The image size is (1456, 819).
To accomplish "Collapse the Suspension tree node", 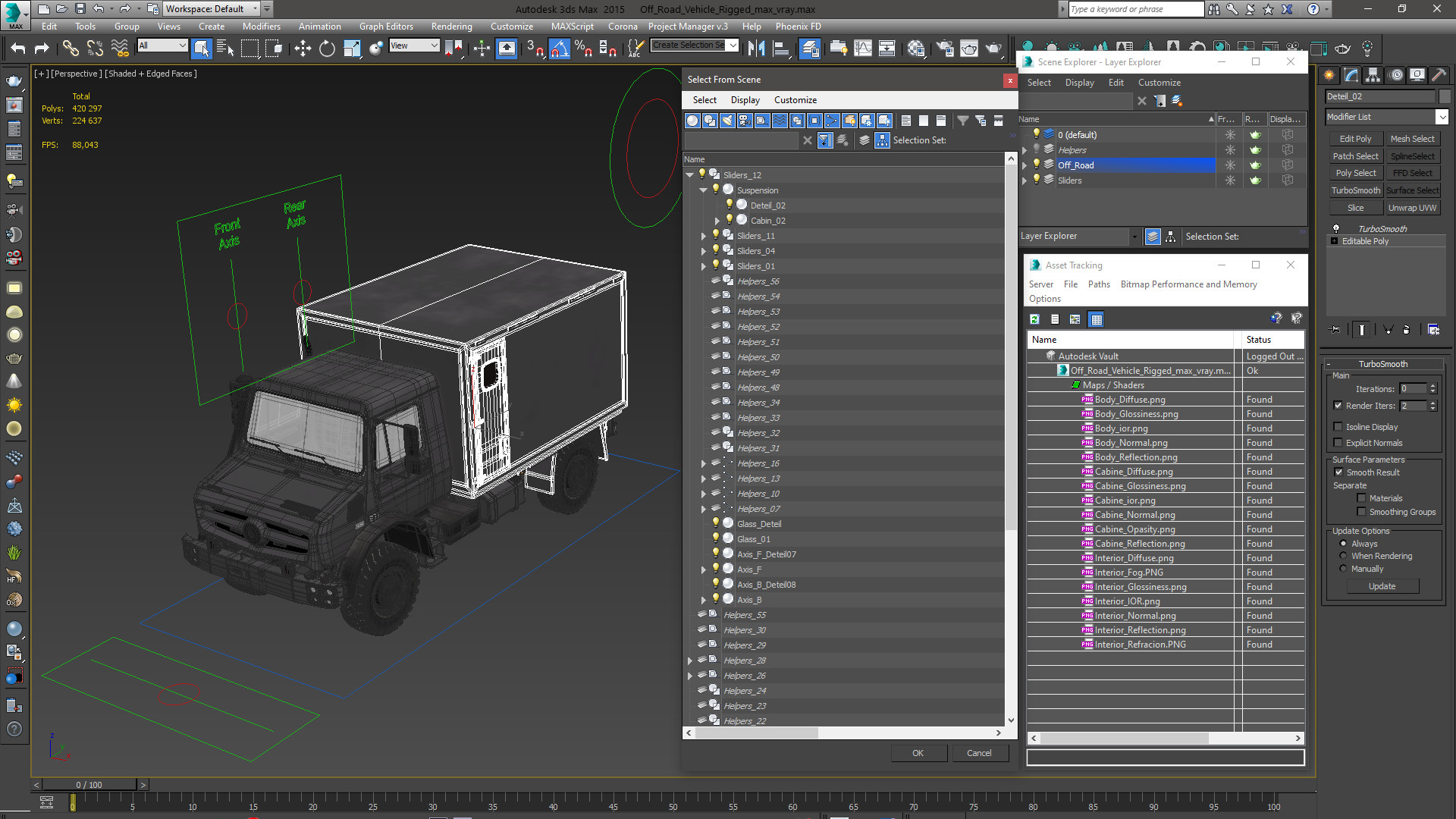I will pos(704,190).
